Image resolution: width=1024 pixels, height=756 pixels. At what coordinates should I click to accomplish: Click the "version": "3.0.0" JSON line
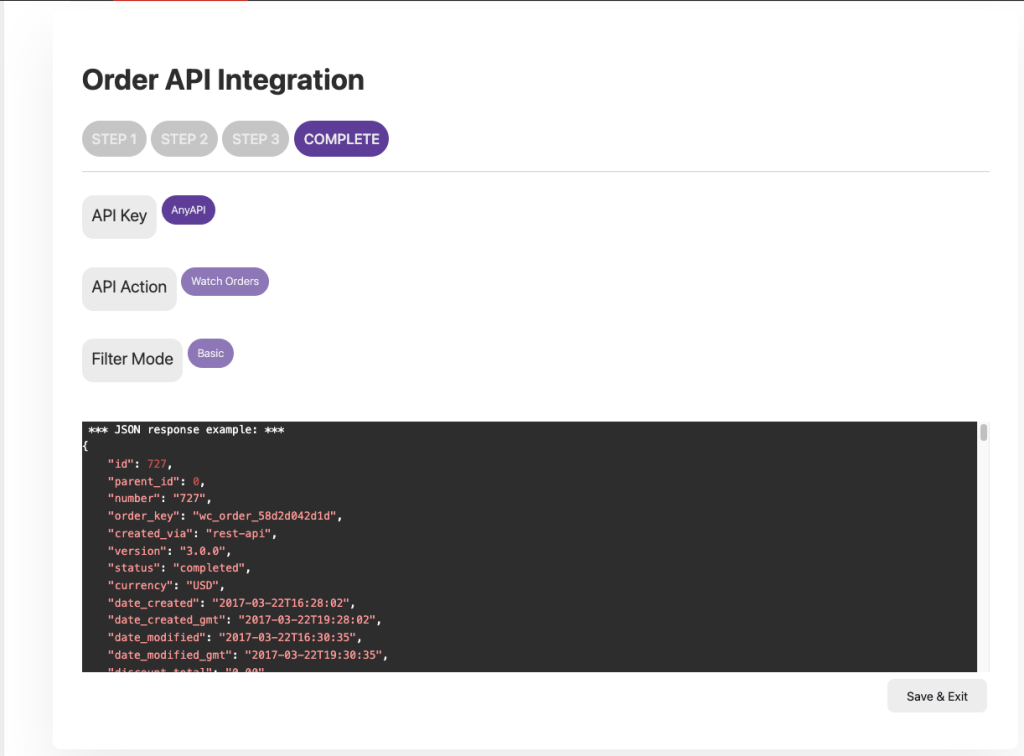169,551
